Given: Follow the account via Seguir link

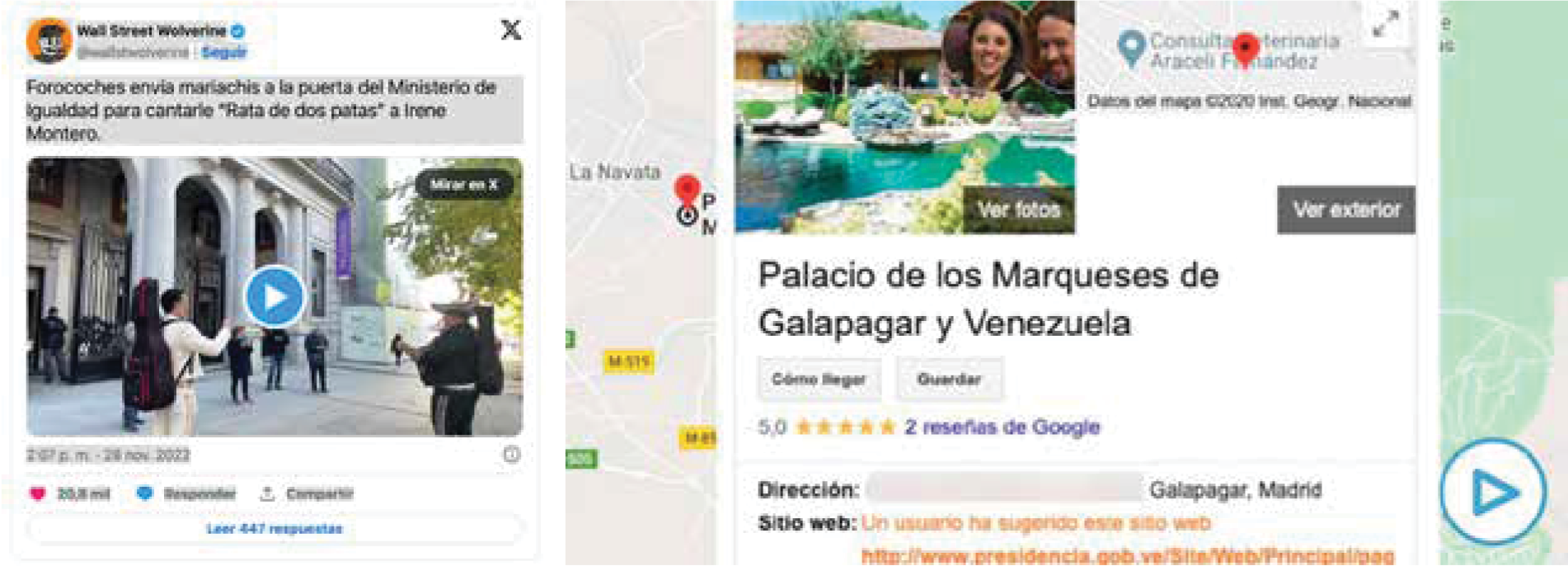Looking at the screenshot, I should [224, 52].
